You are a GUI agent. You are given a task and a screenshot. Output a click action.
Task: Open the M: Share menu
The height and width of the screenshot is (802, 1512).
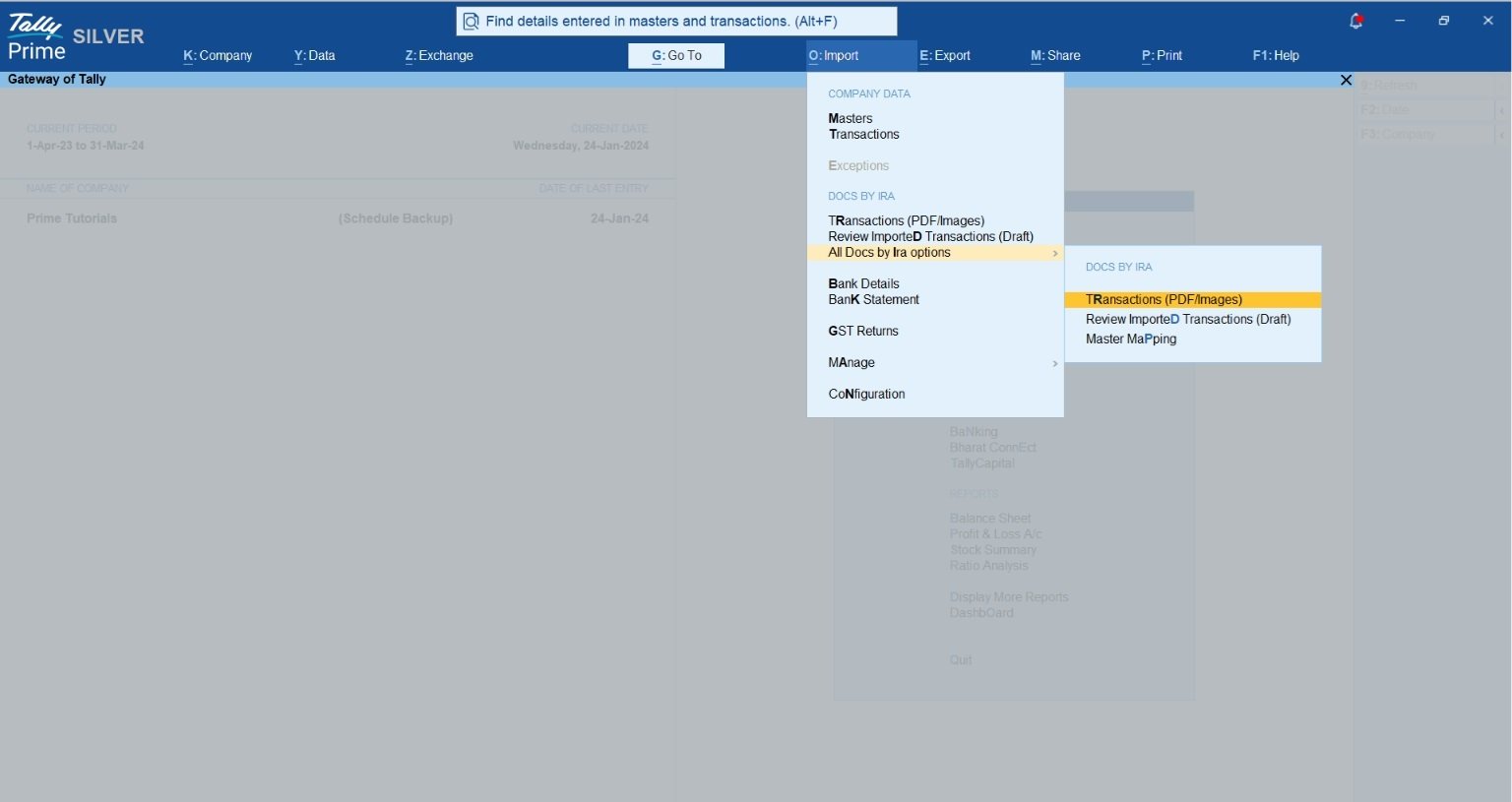1055,56
